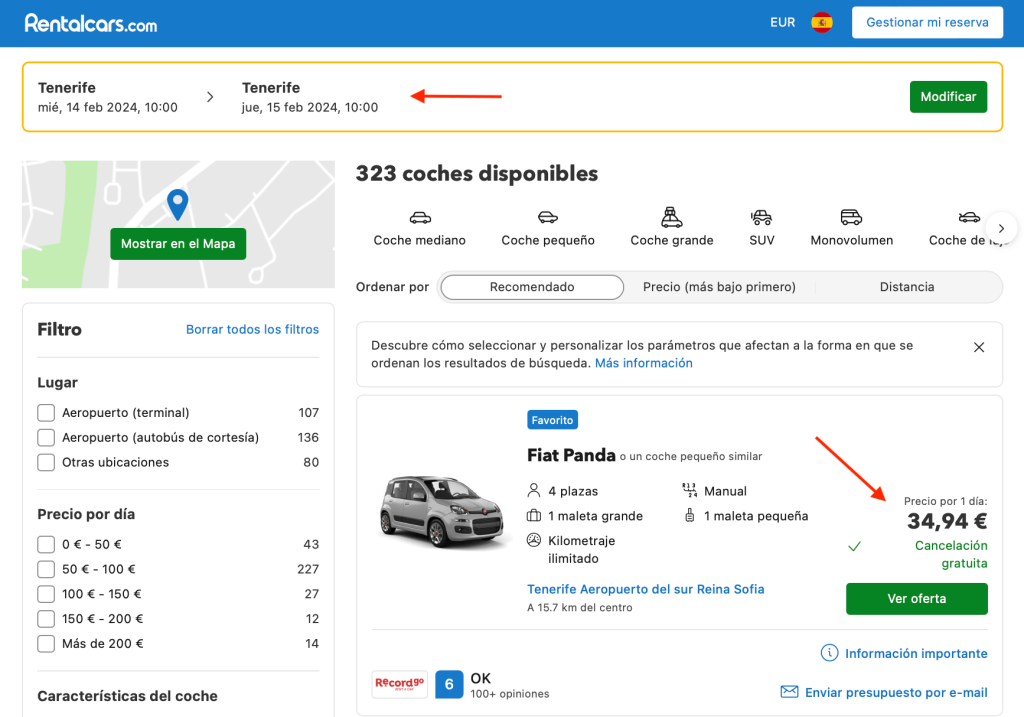
Task: Click the 100+ opiniones text
Action: [x=509, y=694]
